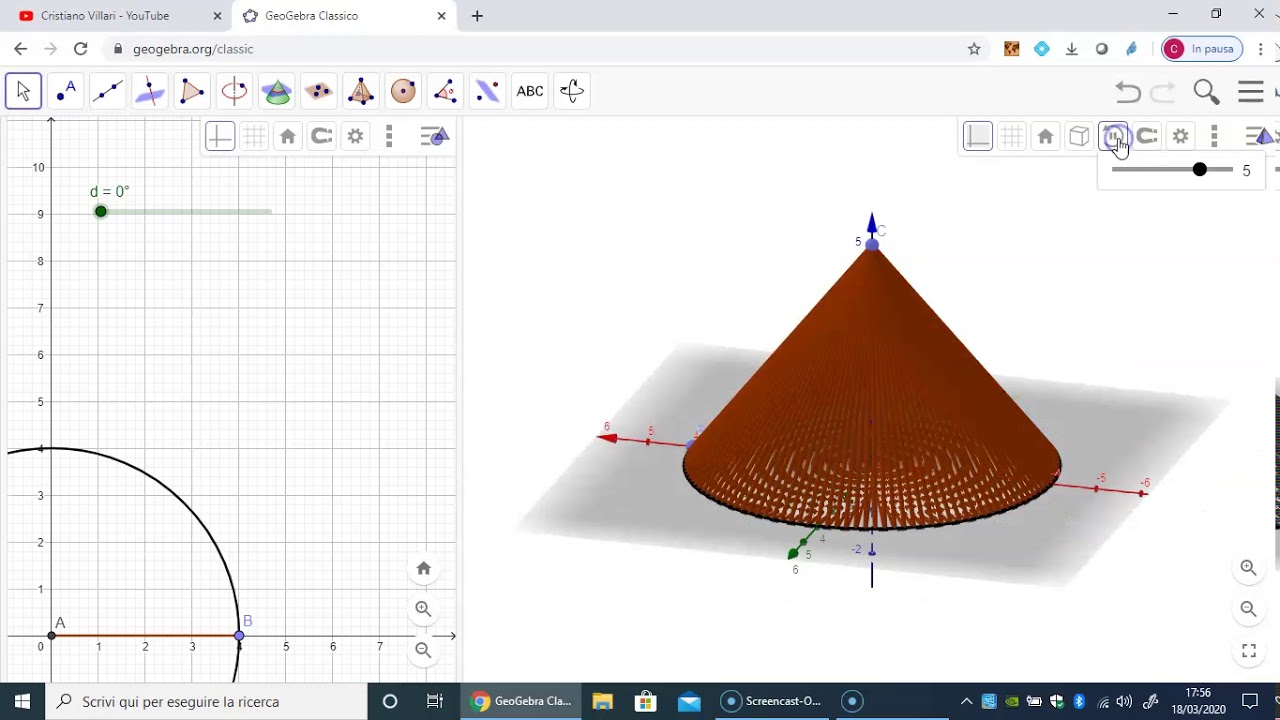Select the Point tool
The image size is (1280, 720).
click(66, 91)
